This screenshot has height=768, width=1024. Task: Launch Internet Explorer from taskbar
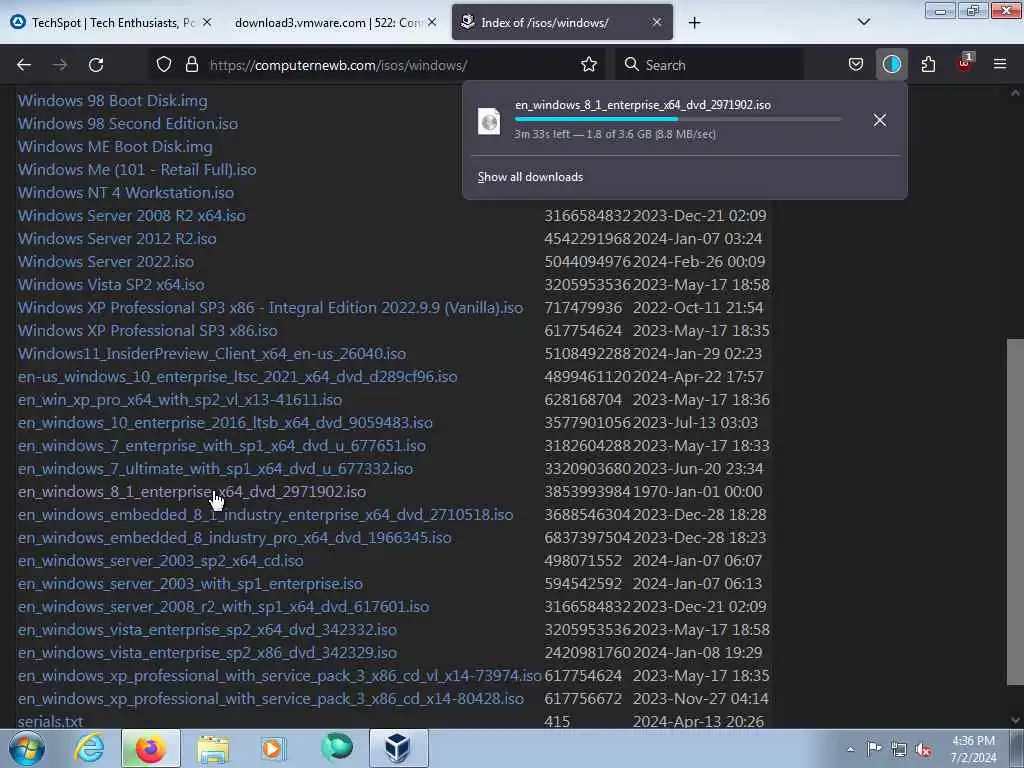(89, 748)
